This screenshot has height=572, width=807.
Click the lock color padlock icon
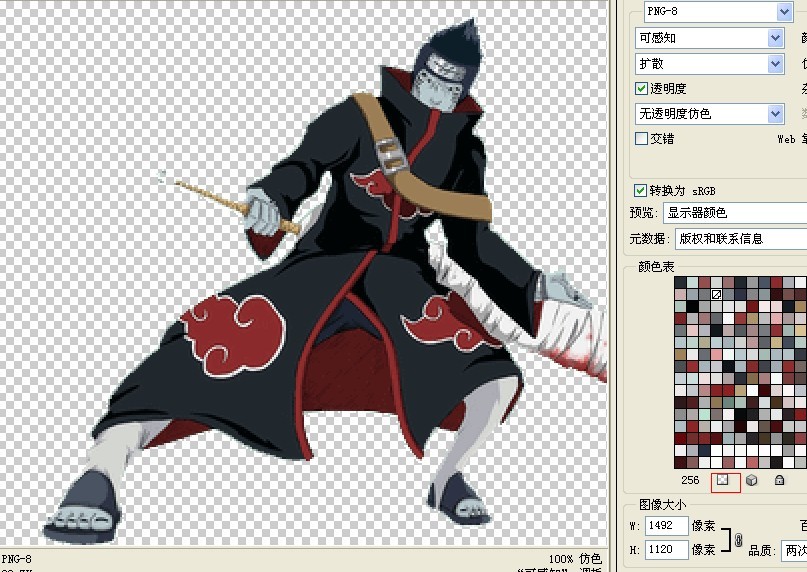[x=779, y=480]
